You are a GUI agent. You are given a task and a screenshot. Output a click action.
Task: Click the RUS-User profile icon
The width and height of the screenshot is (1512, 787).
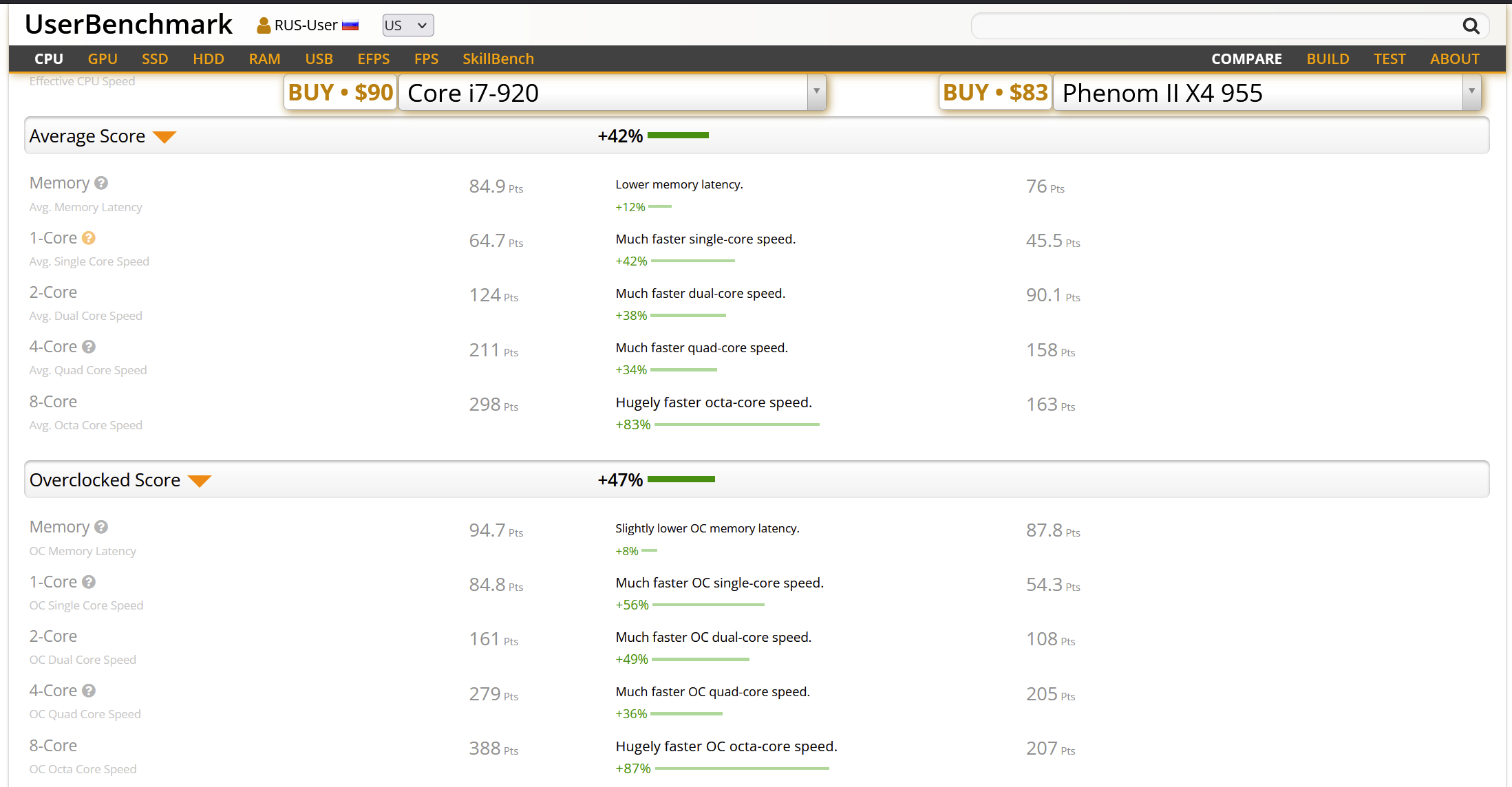coord(263,25)
